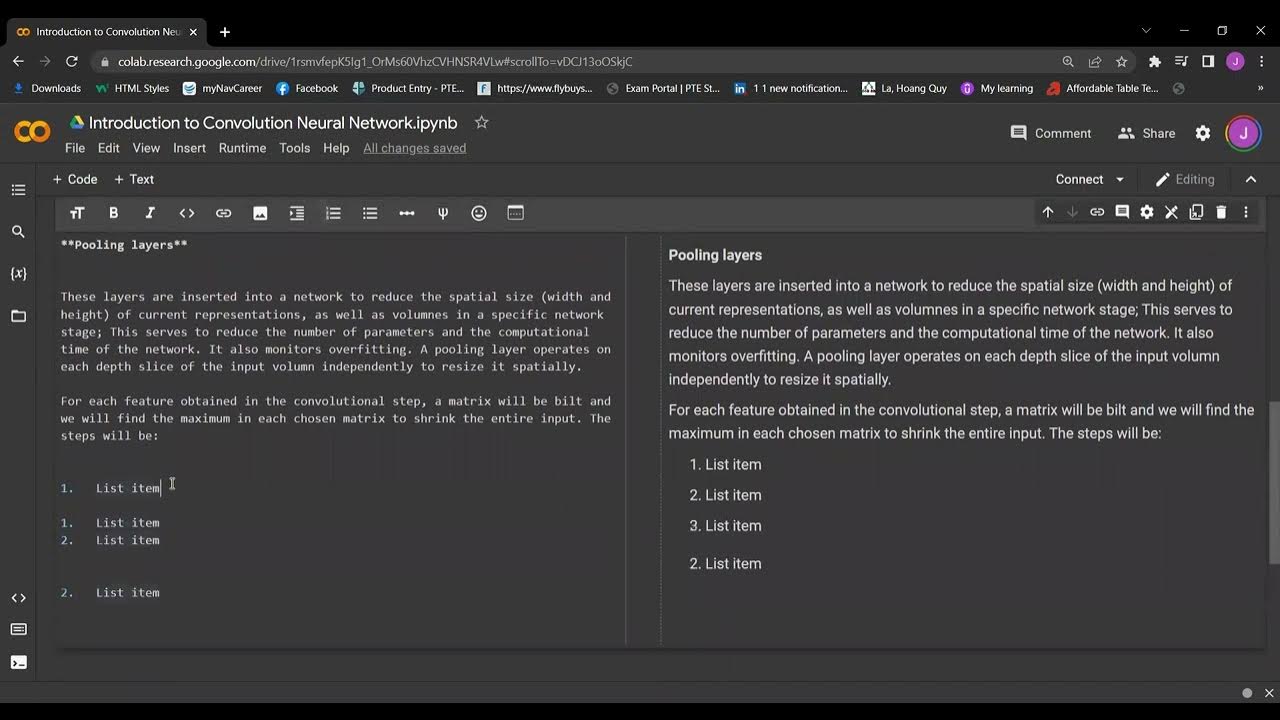Click All changes saved link
Screen dimensions: 1280x720
click(x=414, y=148)
